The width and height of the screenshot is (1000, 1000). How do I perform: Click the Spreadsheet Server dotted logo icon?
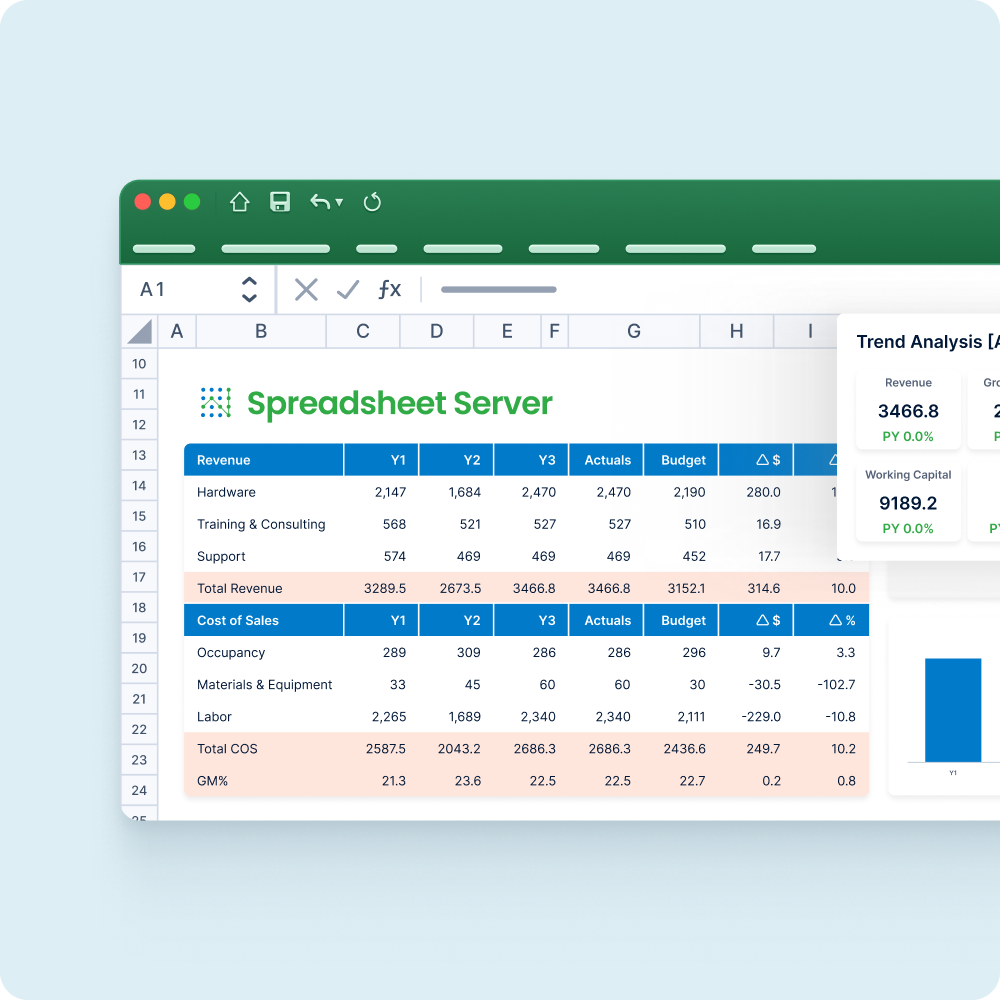click(215, 402)
